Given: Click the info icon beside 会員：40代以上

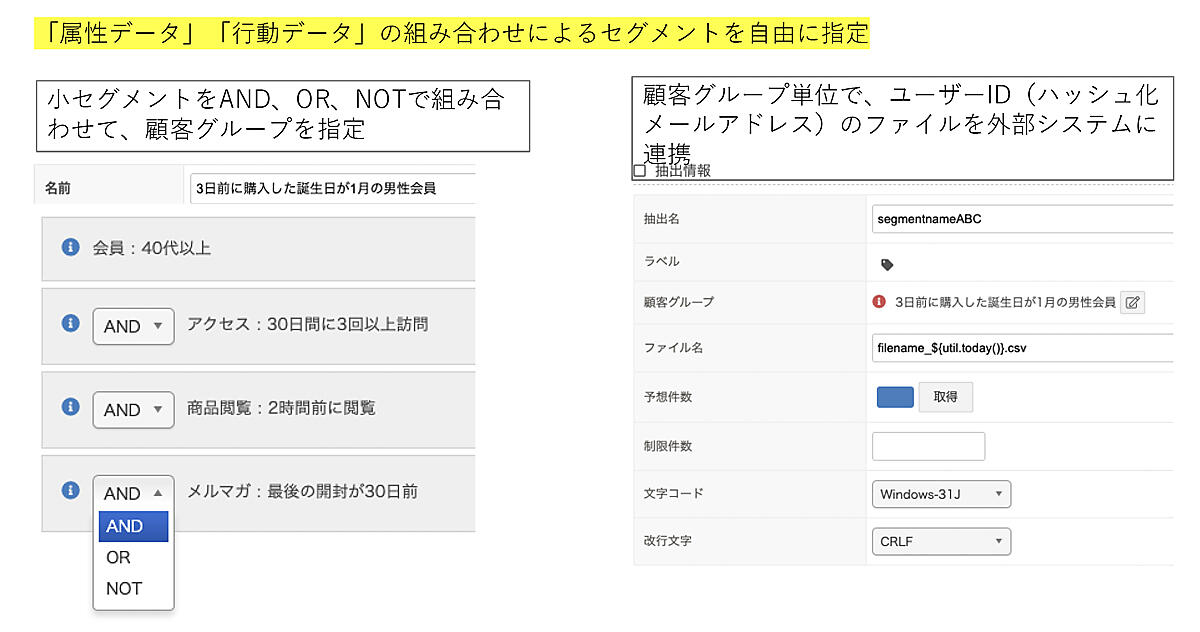Looking at the screenshot, I should (x=70, y=247).
